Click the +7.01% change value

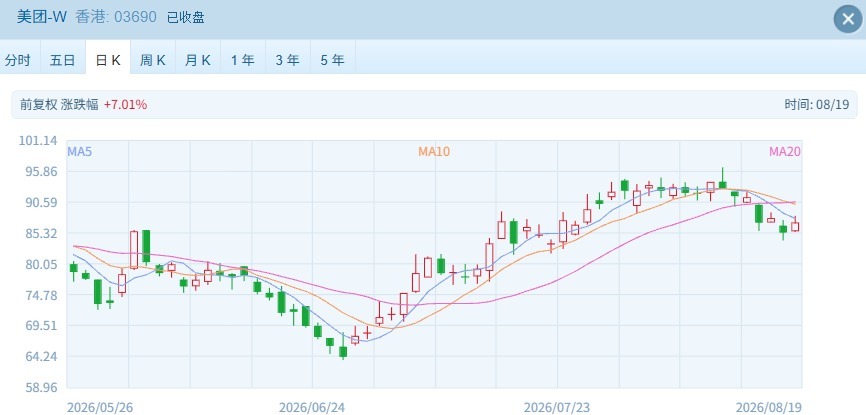[x=125, y=104]
